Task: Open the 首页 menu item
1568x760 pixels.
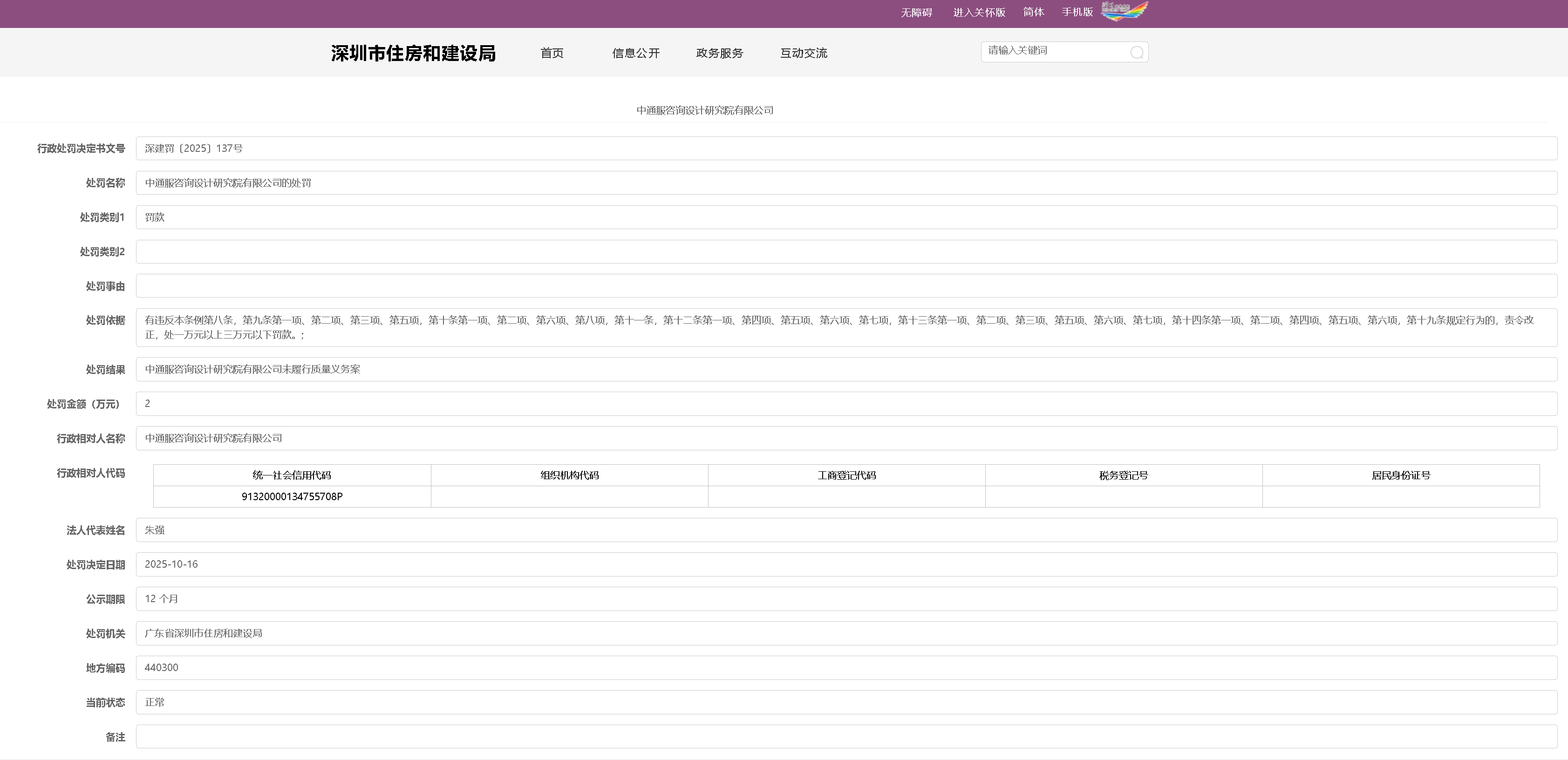Action: 552,53
